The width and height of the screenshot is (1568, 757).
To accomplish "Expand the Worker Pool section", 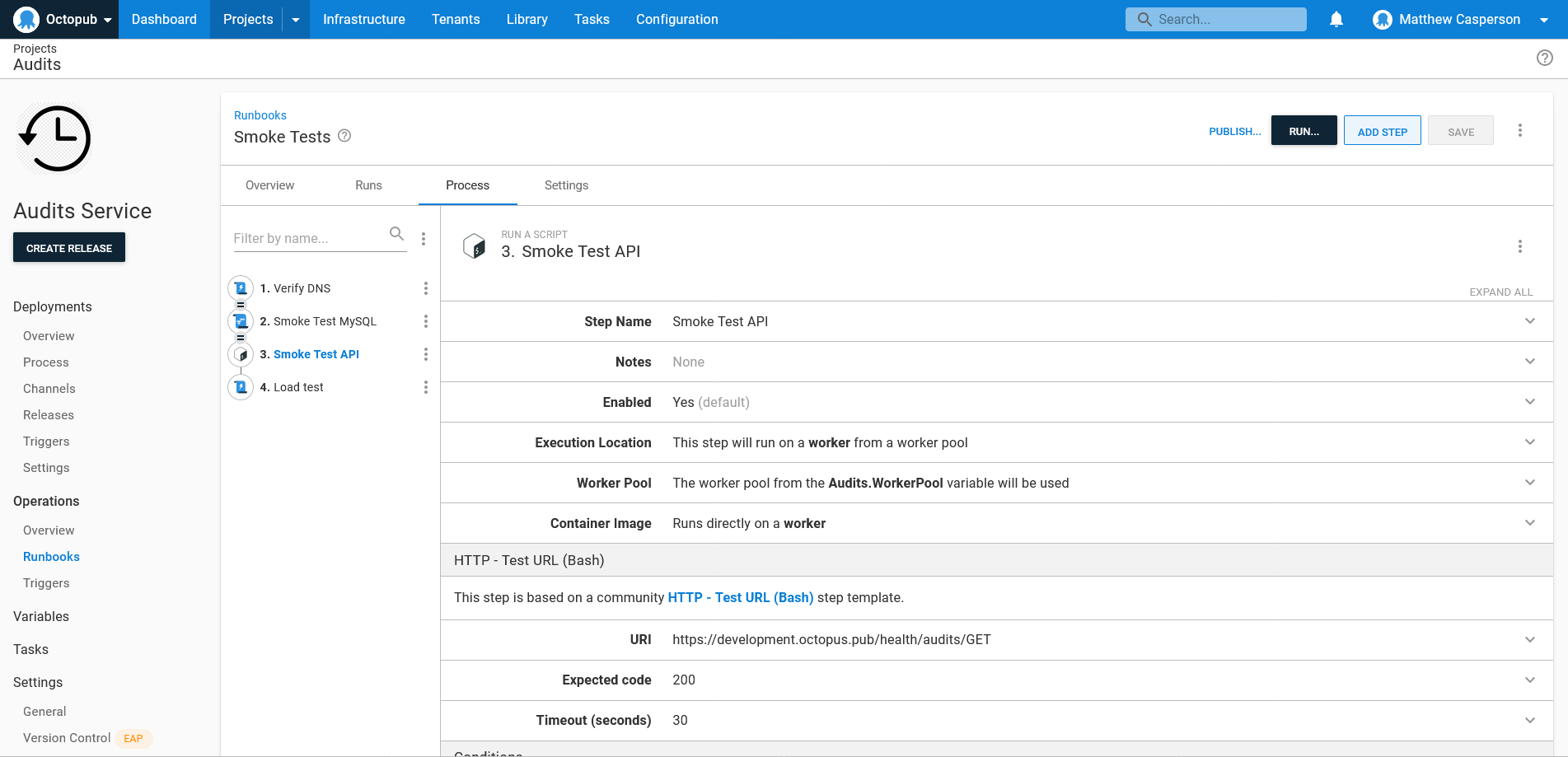I will click(x=1529, y=483).
